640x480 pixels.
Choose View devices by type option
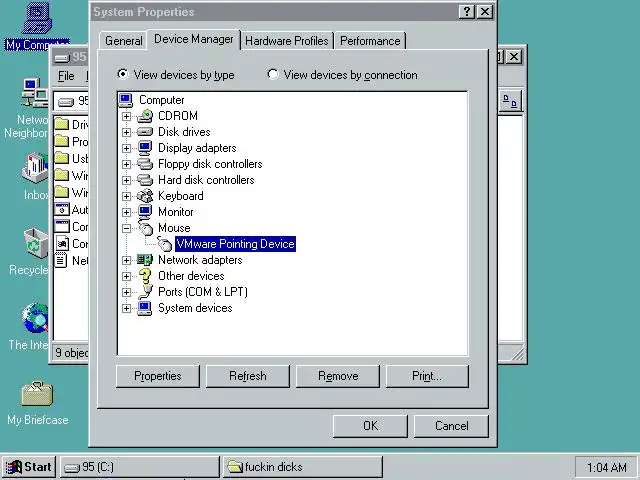176,75
